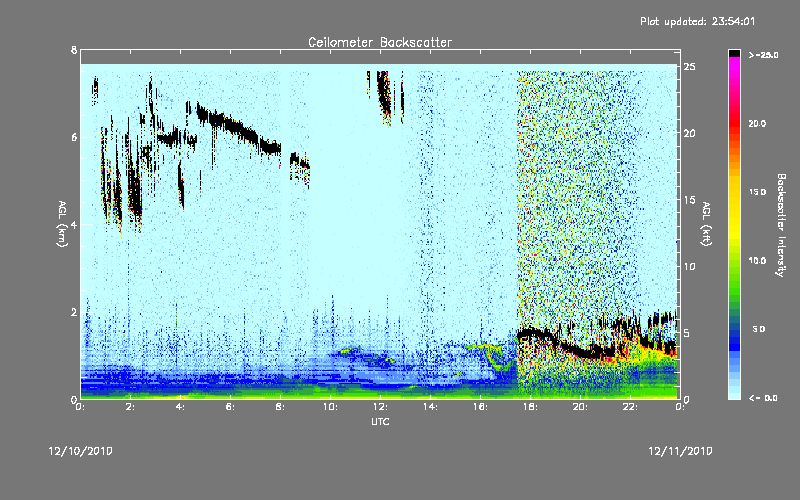Click the '6:' hour tick on UTC axis
800x500 pixels.
click(231, 407)
